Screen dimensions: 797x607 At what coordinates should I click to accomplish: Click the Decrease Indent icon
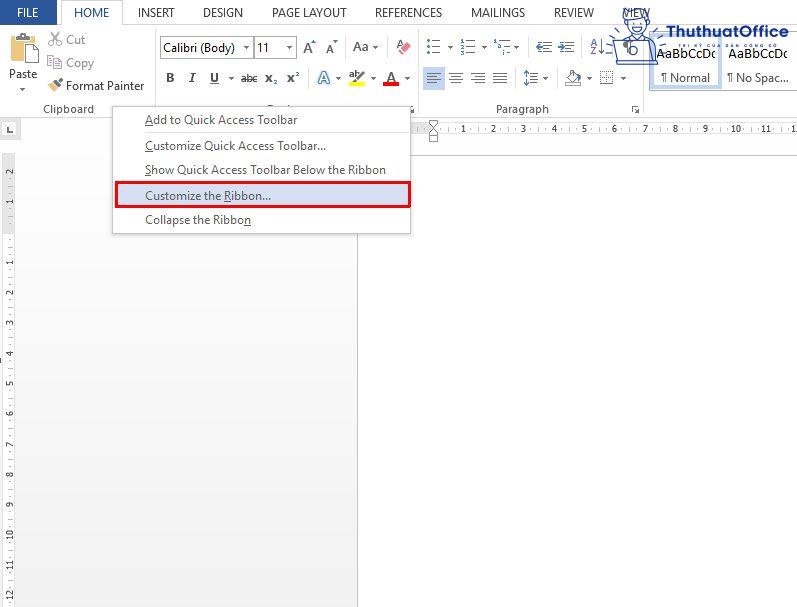(544, 47)
